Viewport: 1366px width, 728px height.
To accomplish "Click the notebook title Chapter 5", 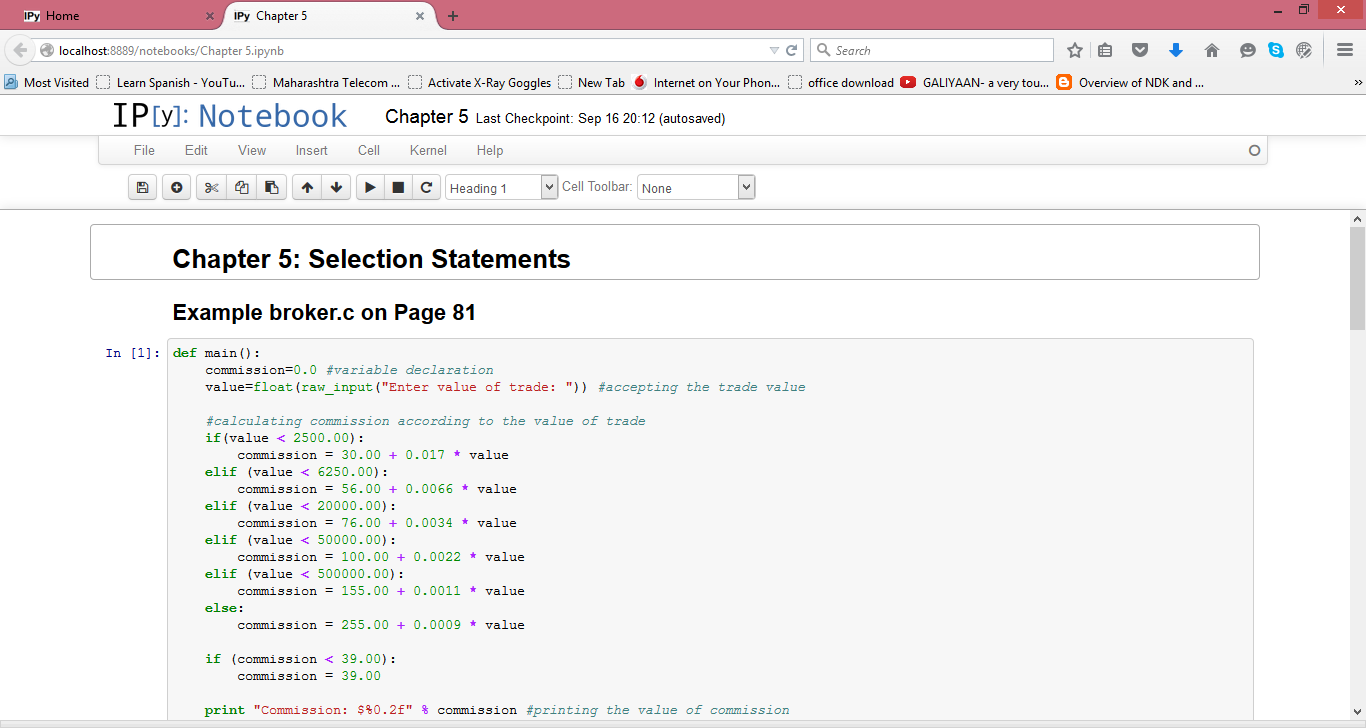I will coord(426,117).
